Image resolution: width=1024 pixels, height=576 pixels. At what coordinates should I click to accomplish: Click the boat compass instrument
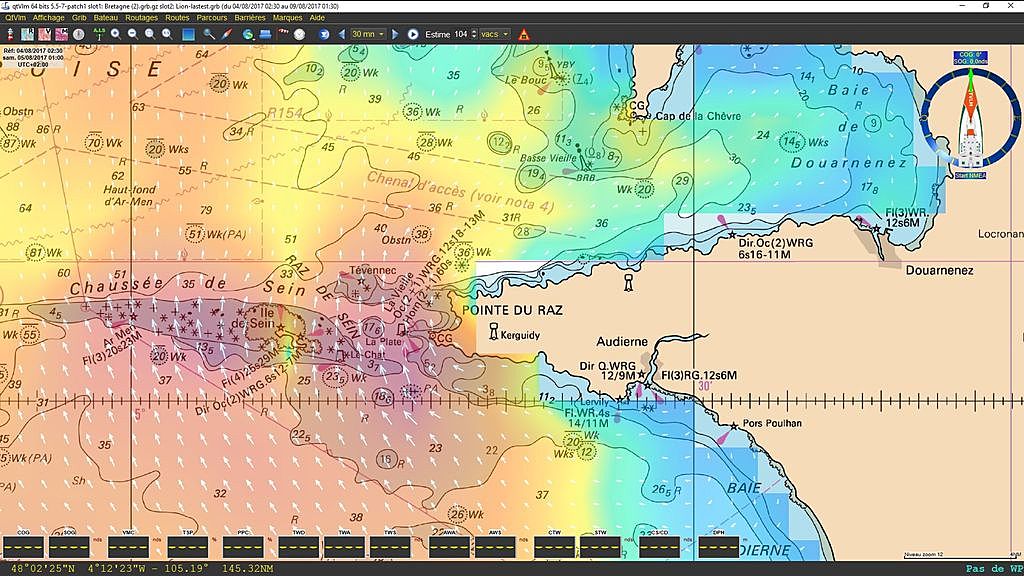(970, 118)
